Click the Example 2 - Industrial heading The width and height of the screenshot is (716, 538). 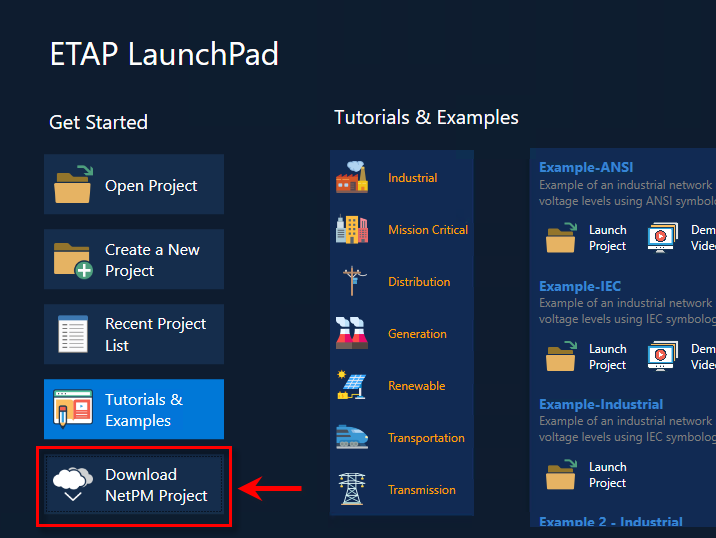coord(611,521)
